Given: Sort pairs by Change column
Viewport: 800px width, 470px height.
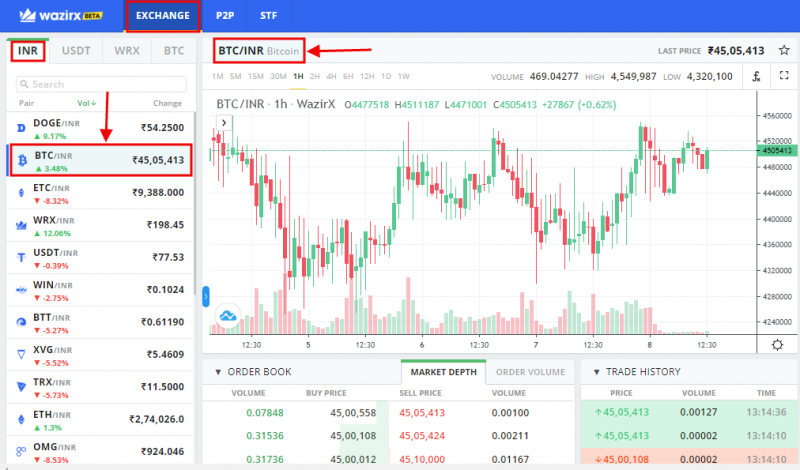Looking at the screenshot, I should [167, 103].
